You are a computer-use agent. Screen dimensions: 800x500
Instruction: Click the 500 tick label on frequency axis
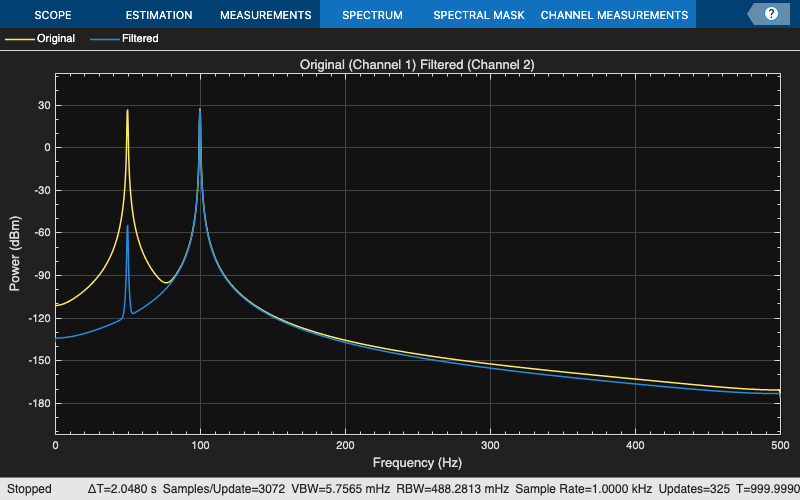[780, 445]
